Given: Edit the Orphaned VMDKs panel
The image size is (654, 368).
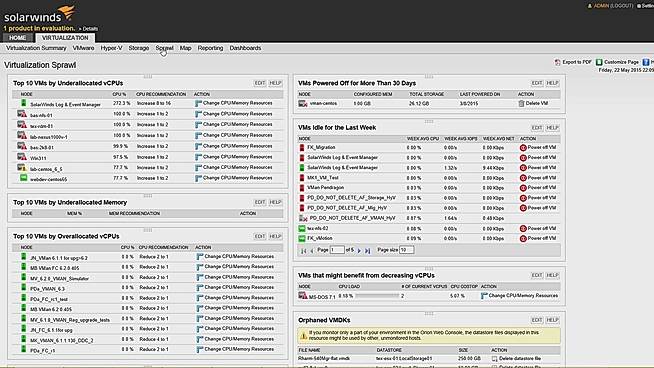Looking at the screenshot, I should pyautogui.click(x=537, y=320).
